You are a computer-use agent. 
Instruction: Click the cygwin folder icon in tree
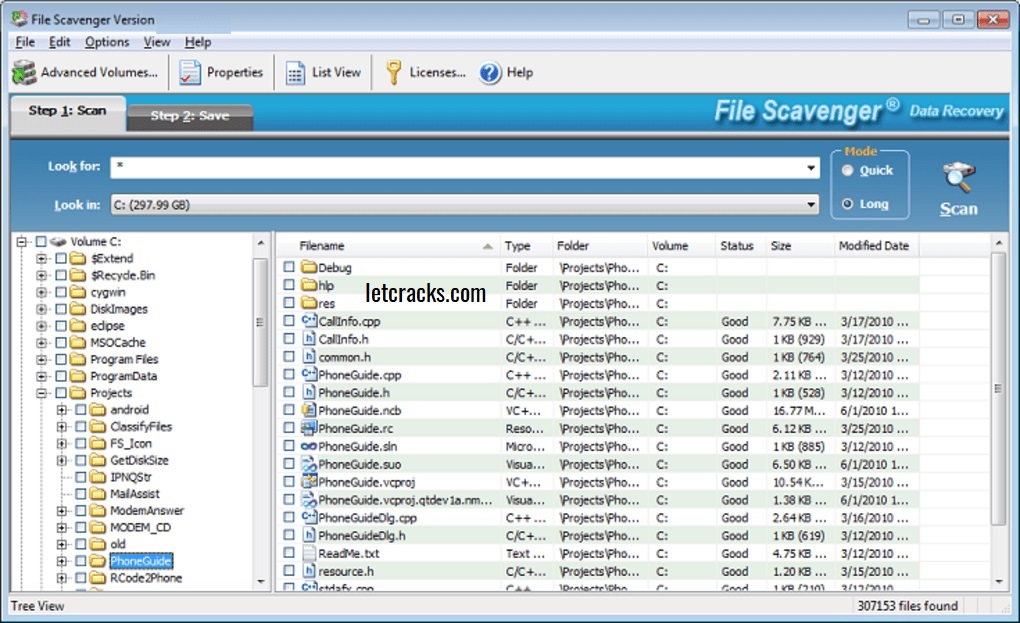(78, 292)
